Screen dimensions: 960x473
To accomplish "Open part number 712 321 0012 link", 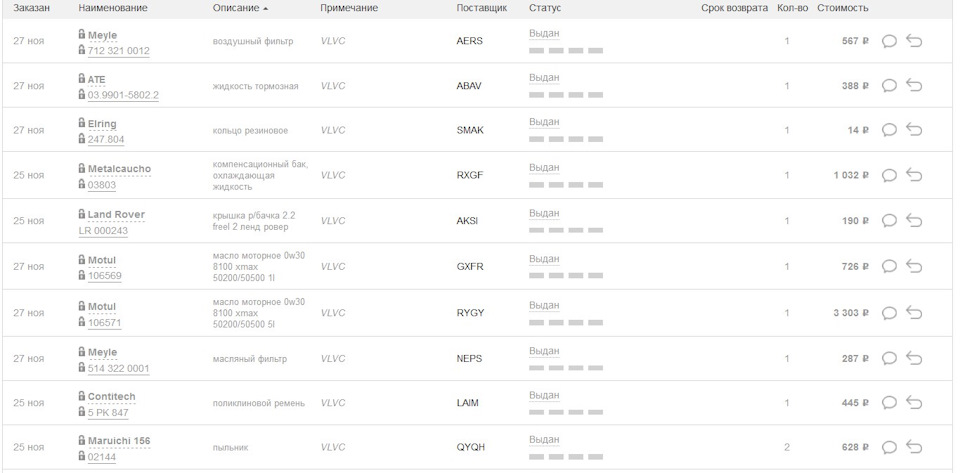I will coord(118,51).
